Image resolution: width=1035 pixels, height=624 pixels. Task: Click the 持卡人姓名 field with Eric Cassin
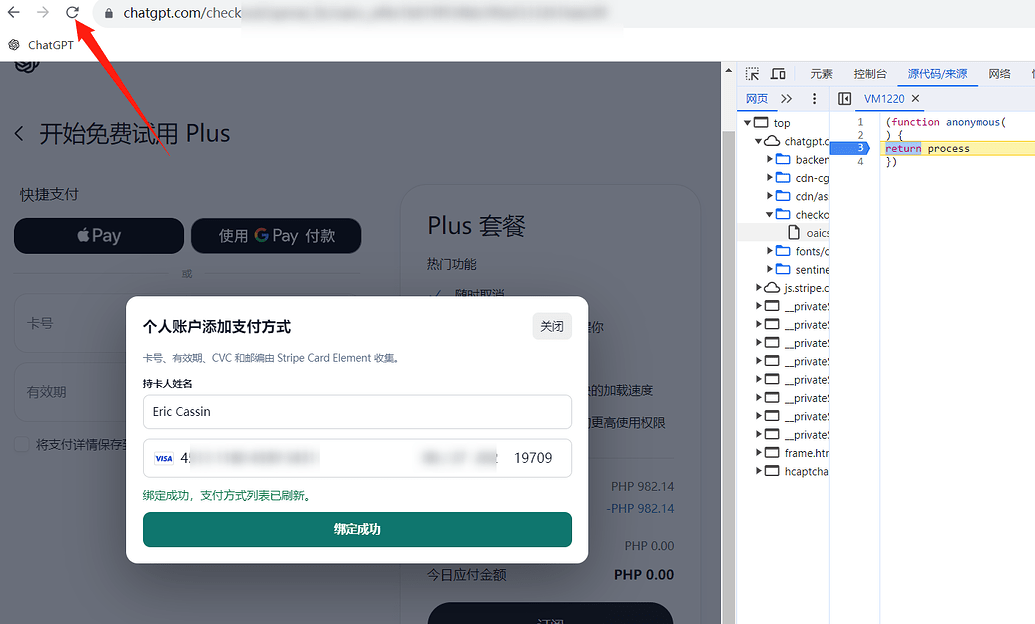point(357,412)
